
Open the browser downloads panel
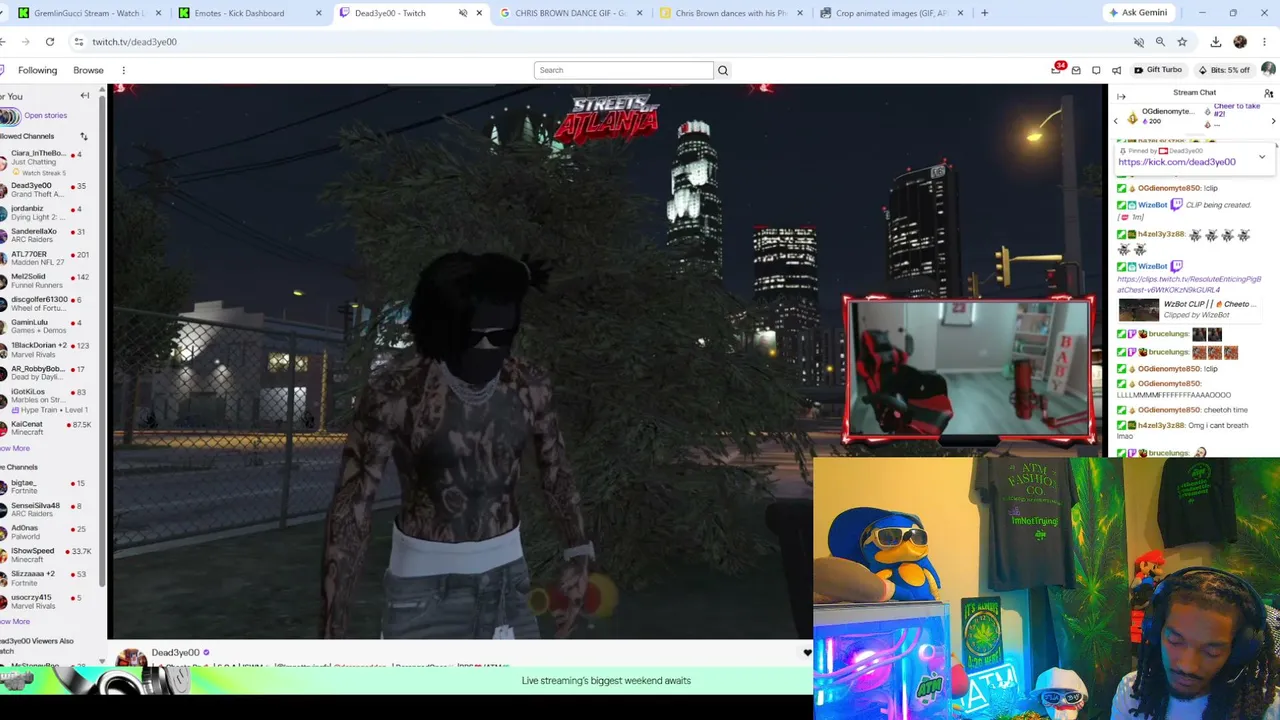pos(1216,42)
